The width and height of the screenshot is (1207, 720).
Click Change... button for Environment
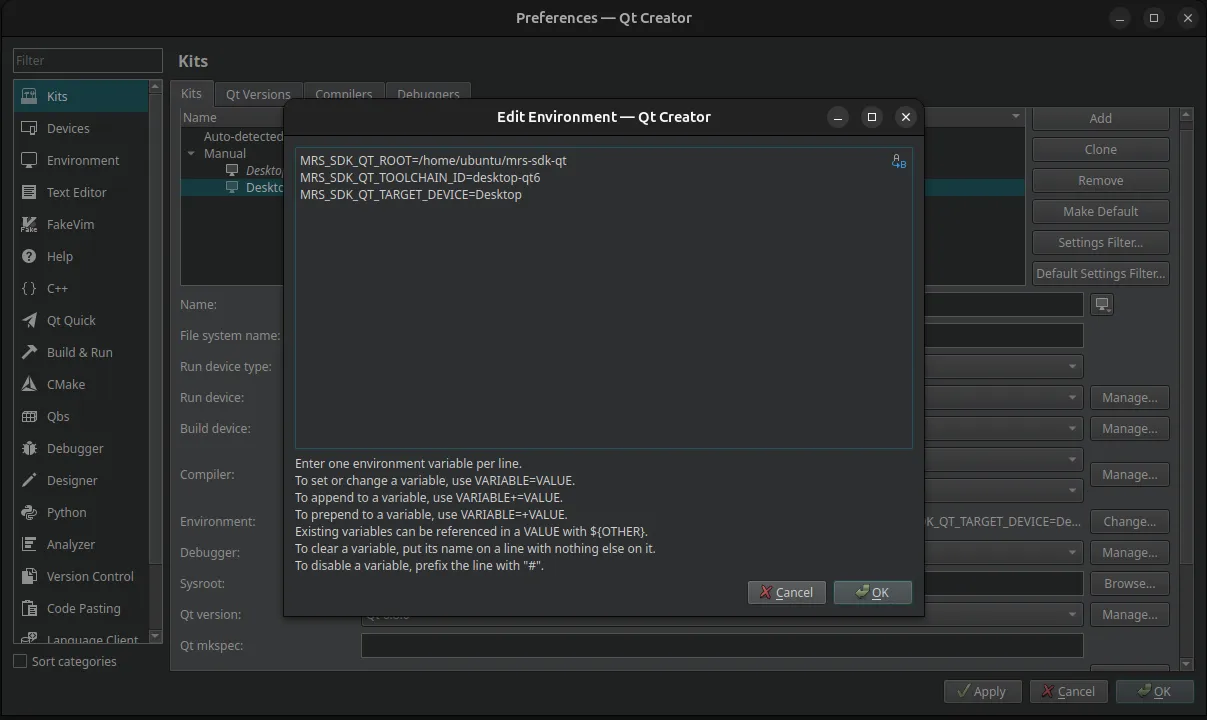(1129, 521)
